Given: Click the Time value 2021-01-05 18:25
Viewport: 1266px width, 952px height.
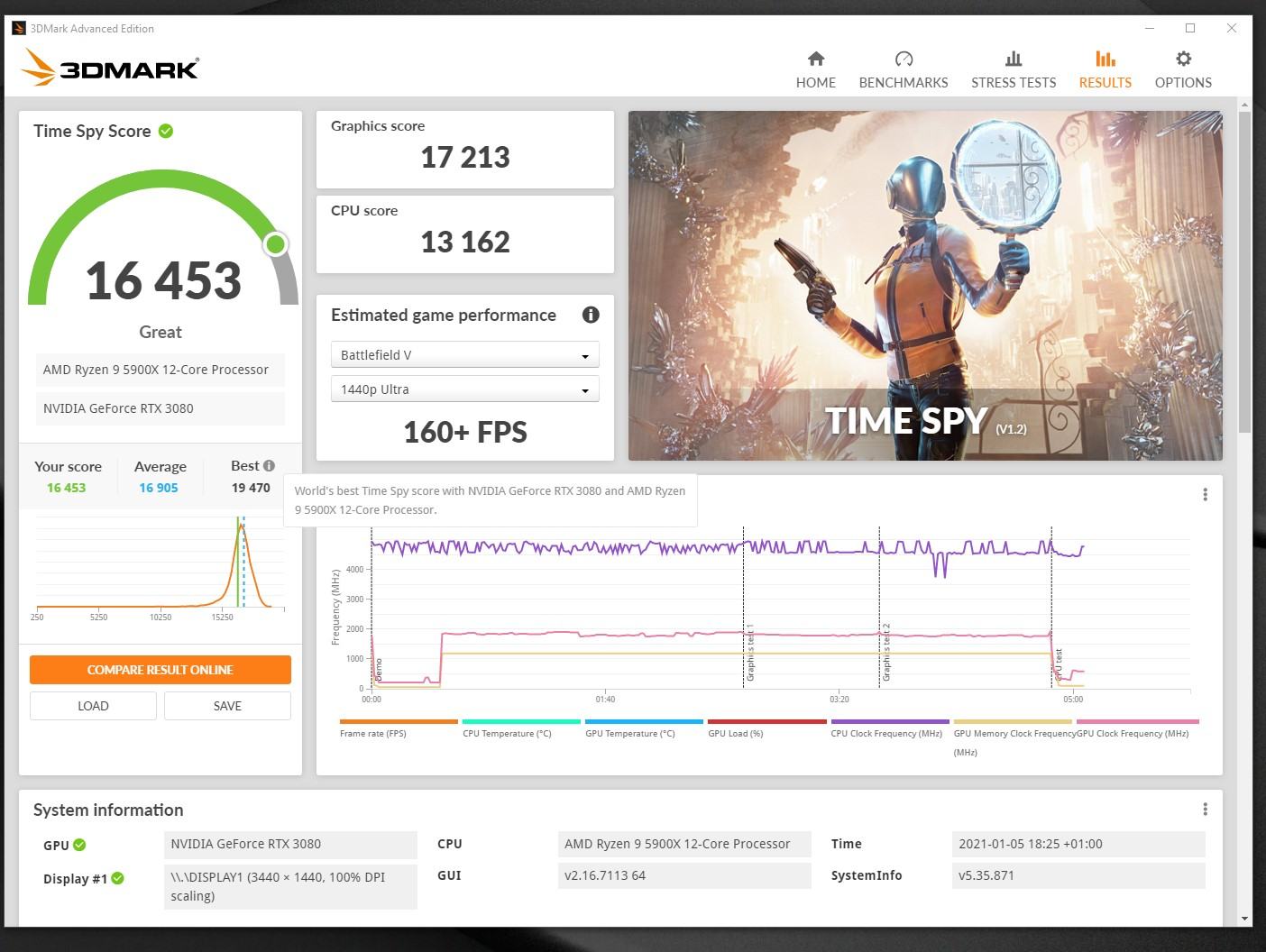Looking at the screenshot, I should click(1078, 844).
